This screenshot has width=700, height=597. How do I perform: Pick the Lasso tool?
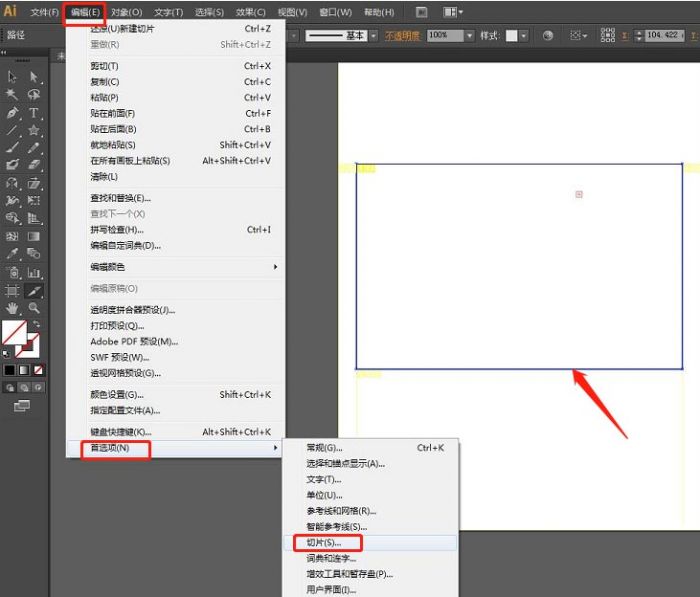point(34,94)
